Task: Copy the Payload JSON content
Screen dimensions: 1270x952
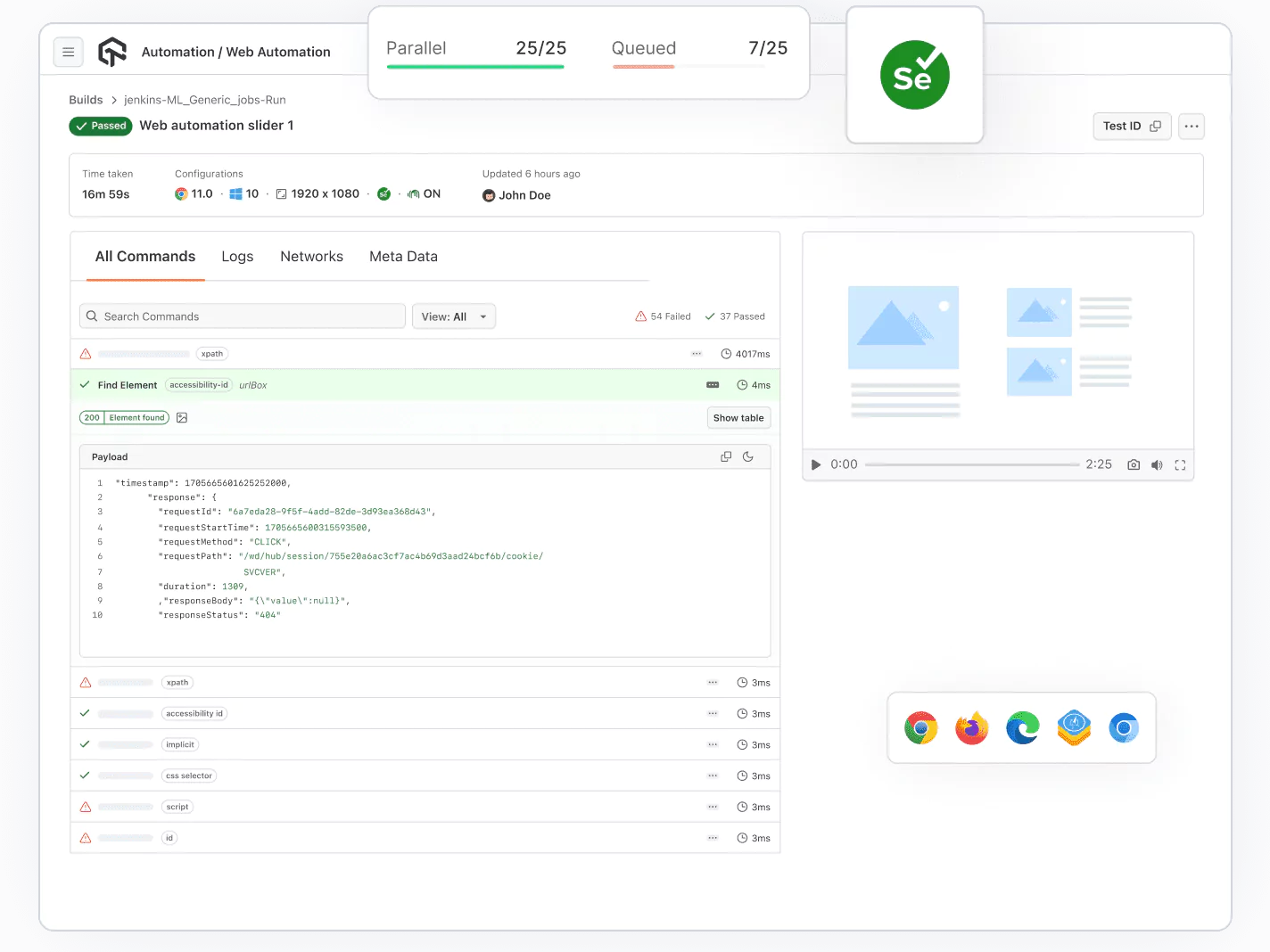Action: pyautogui.click(x=725, y=455)
